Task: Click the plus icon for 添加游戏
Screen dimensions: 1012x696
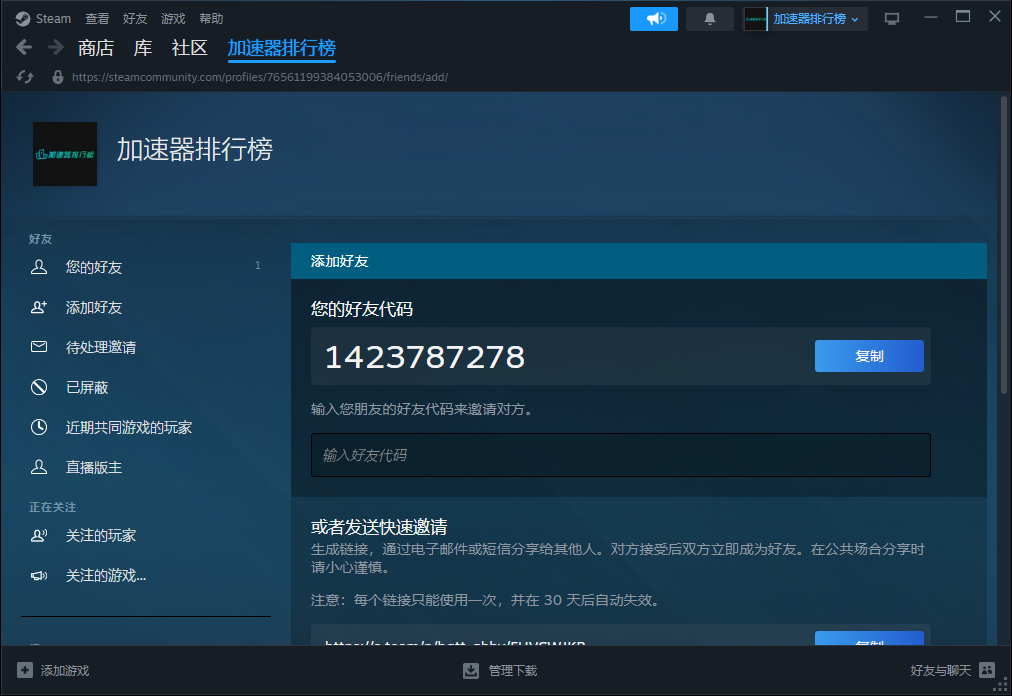Action: coord(25,670)
